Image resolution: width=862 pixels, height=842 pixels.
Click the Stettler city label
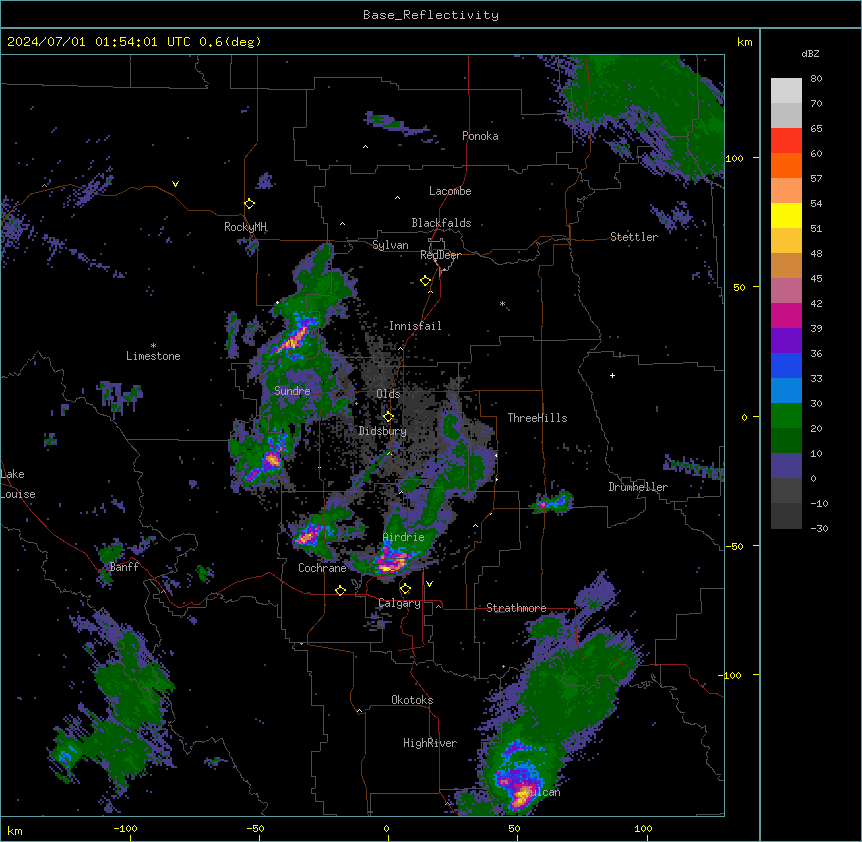[634, 237]
